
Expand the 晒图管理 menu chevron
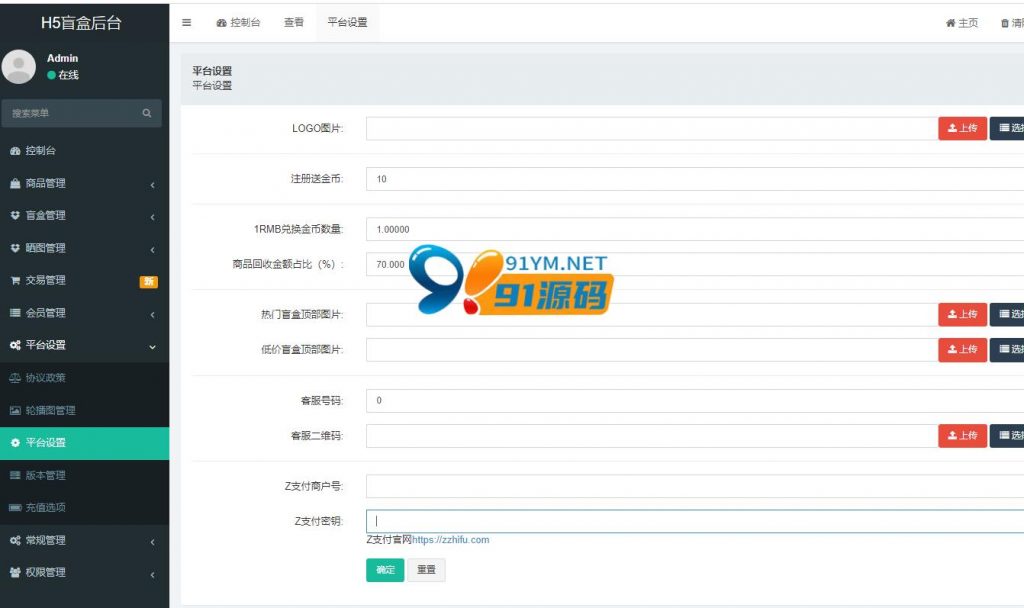coord(152,249)
